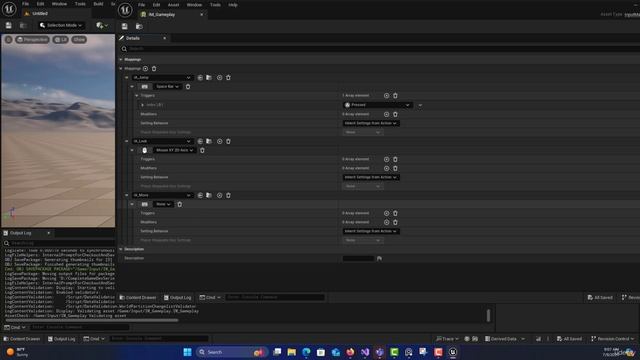Screen dimensions: 640x360
Task: Open the File menu in IM_Gameplay window
Action: click(x=142, y=5)
